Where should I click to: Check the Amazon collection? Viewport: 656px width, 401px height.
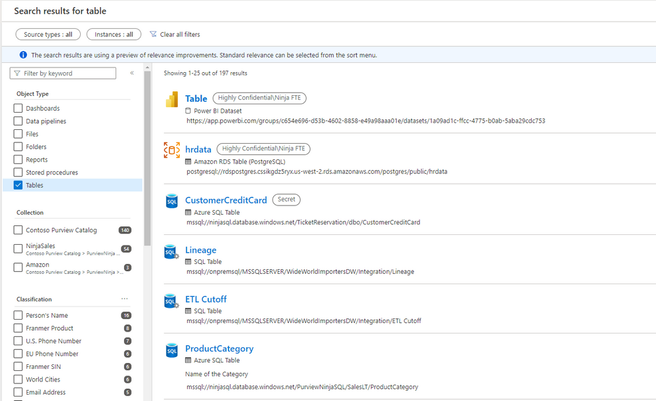tap(18, 267)
